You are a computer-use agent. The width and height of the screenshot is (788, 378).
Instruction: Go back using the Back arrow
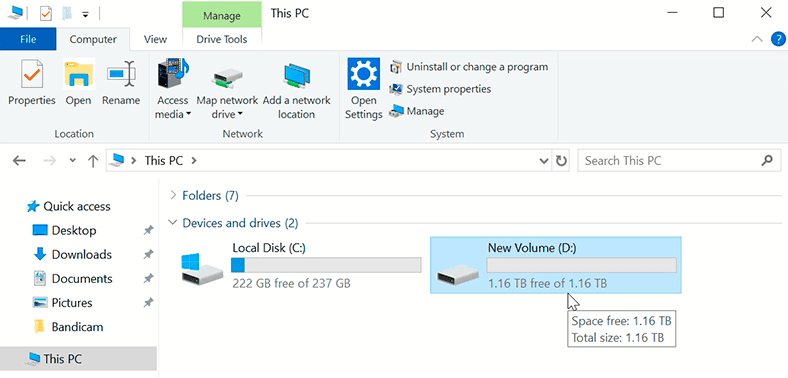pyautogui.click(x=19, y=161)
